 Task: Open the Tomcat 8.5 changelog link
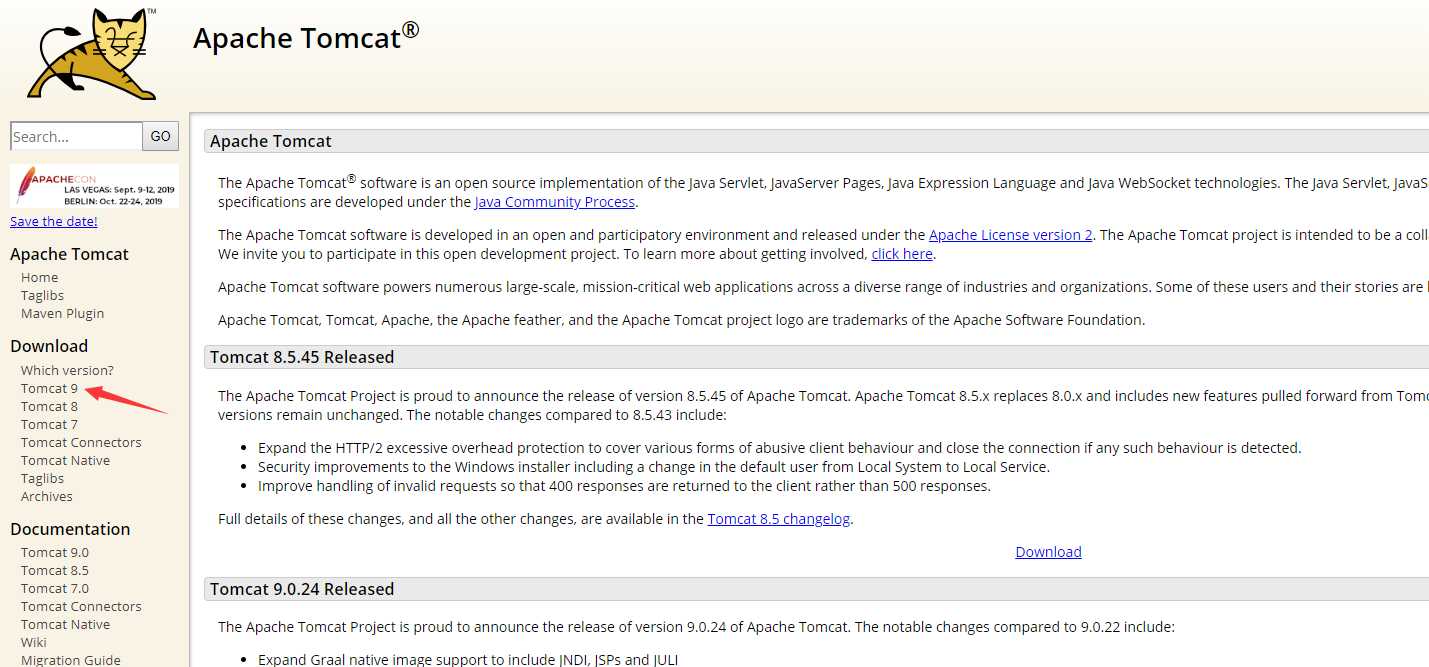tap(779, 519)
